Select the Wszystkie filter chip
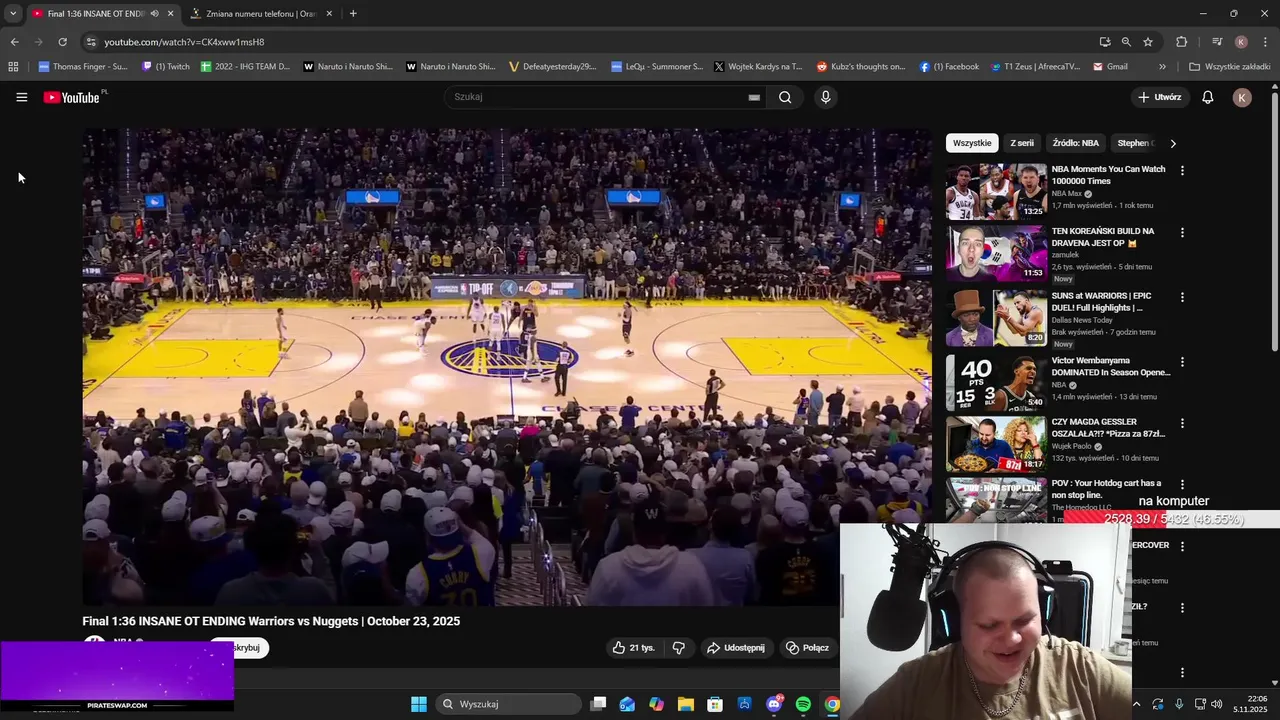The image size is (1280, 720). pos(972,143)
